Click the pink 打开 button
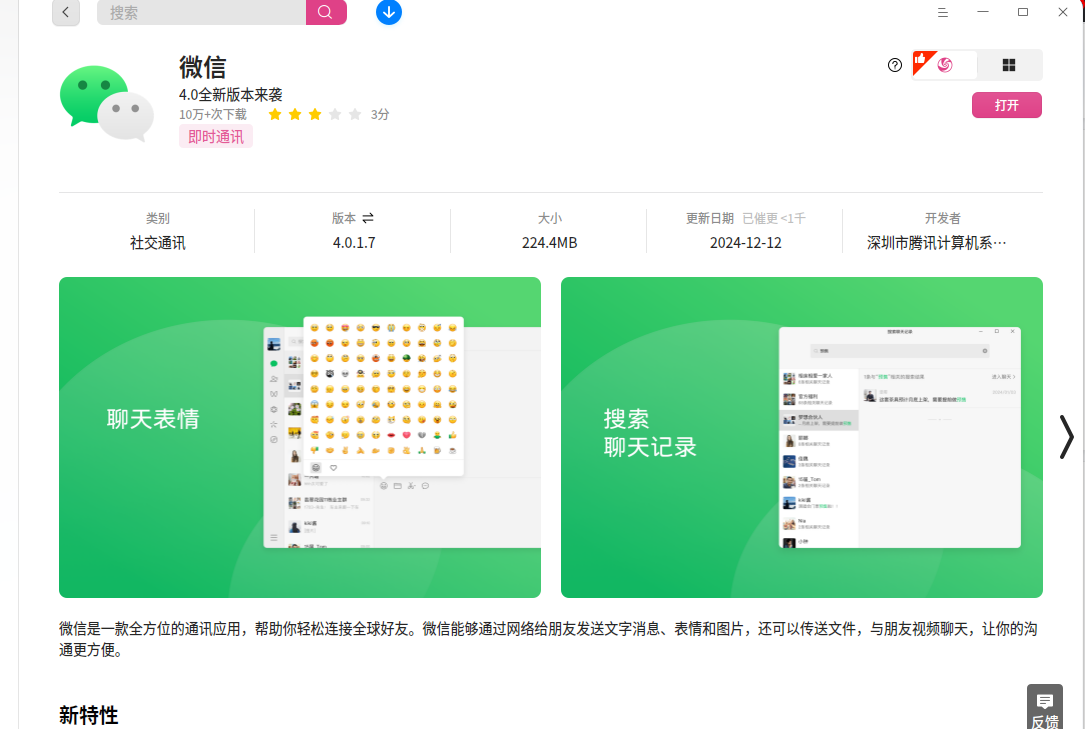1085x729 pixels. point(1007,105)
